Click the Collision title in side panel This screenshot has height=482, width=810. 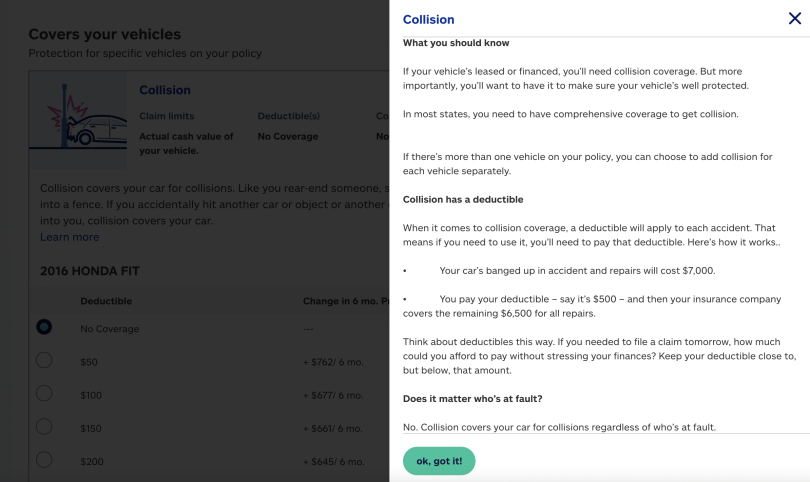[x=428, y=20]
